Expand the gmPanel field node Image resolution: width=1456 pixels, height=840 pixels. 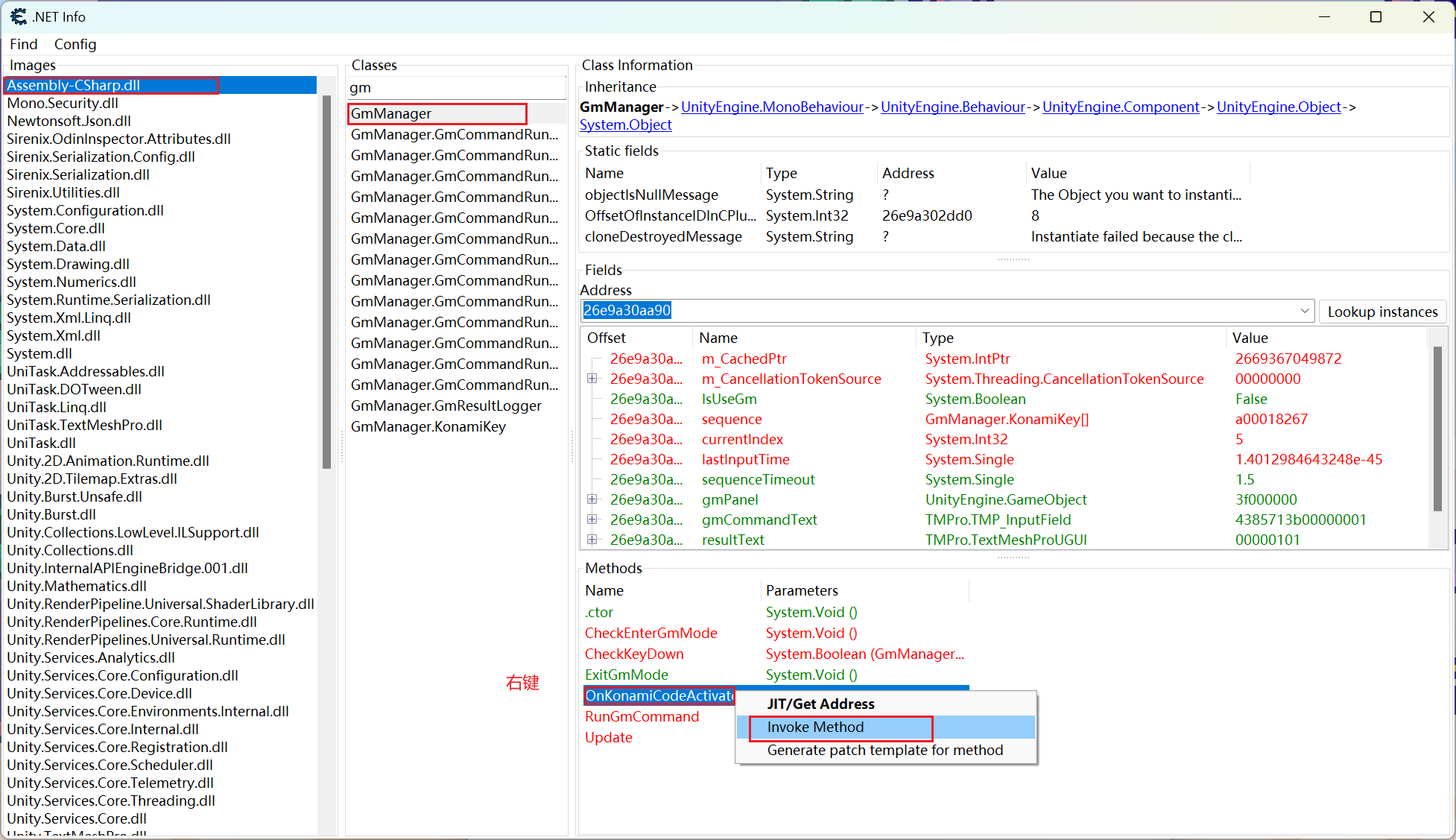point(592,499)
